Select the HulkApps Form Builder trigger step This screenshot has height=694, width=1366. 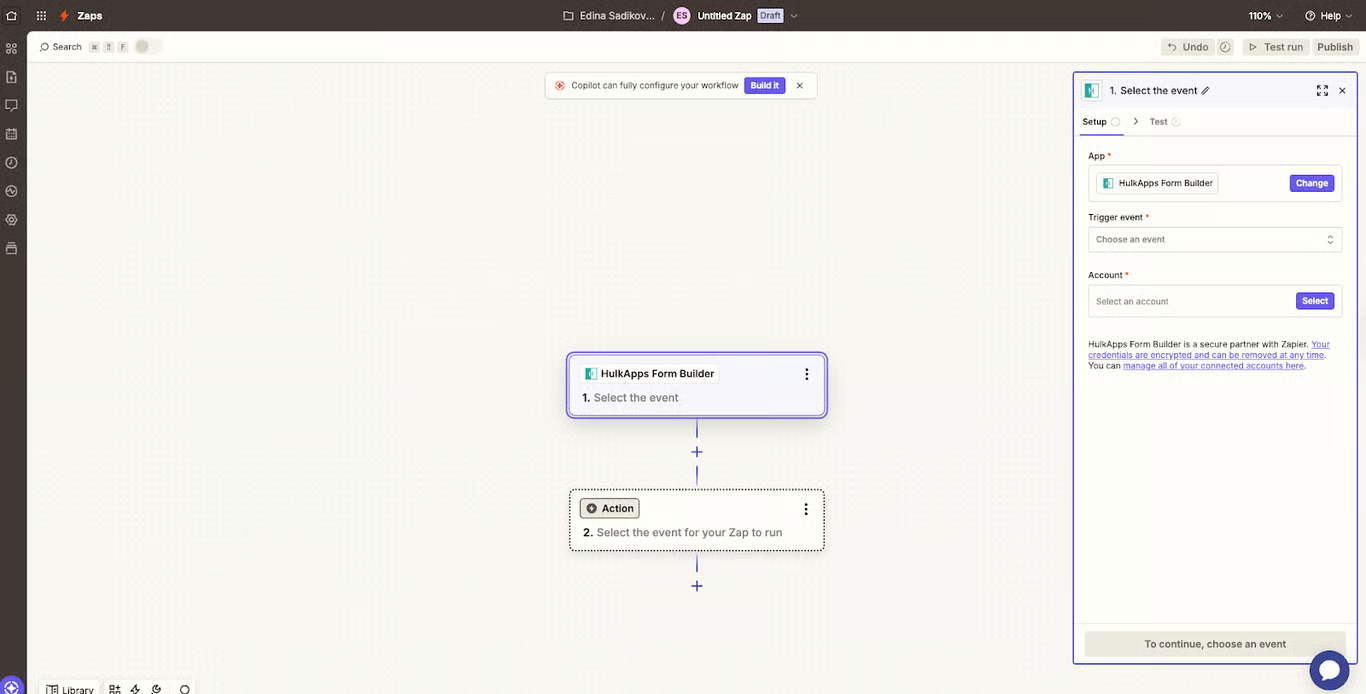coord(697,385)
